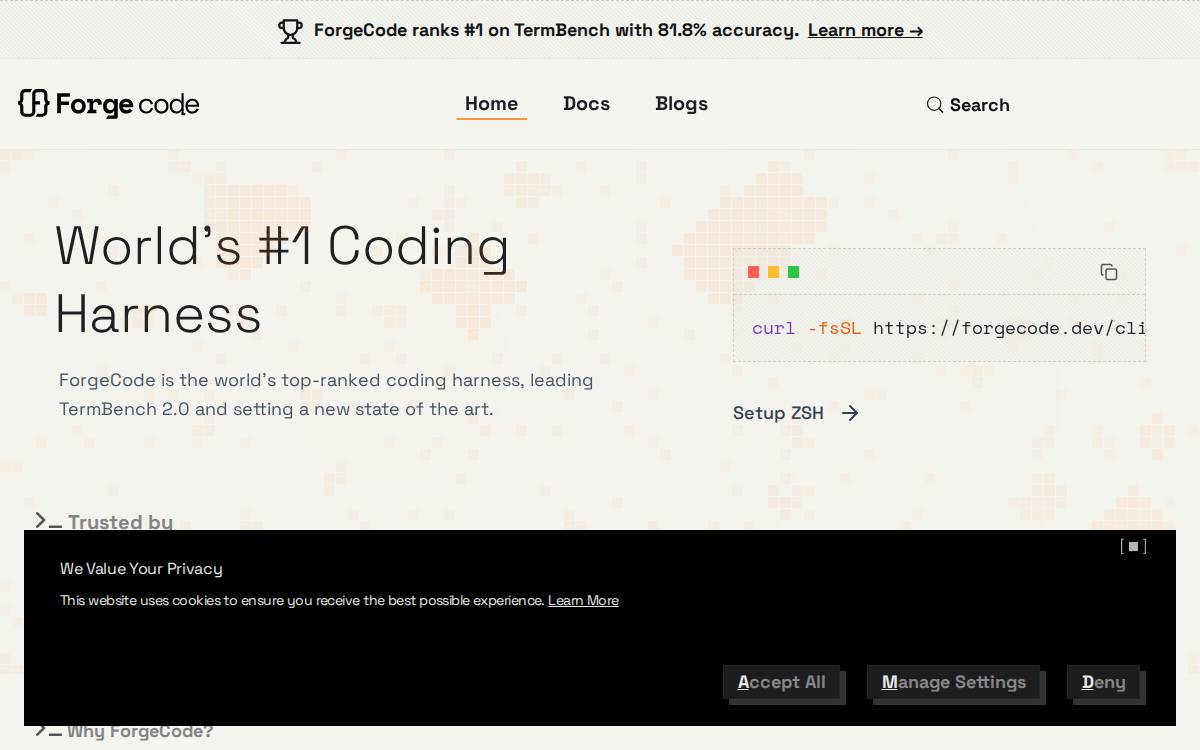
Task: Click the green terminal window dot
Action: point(793,272)
